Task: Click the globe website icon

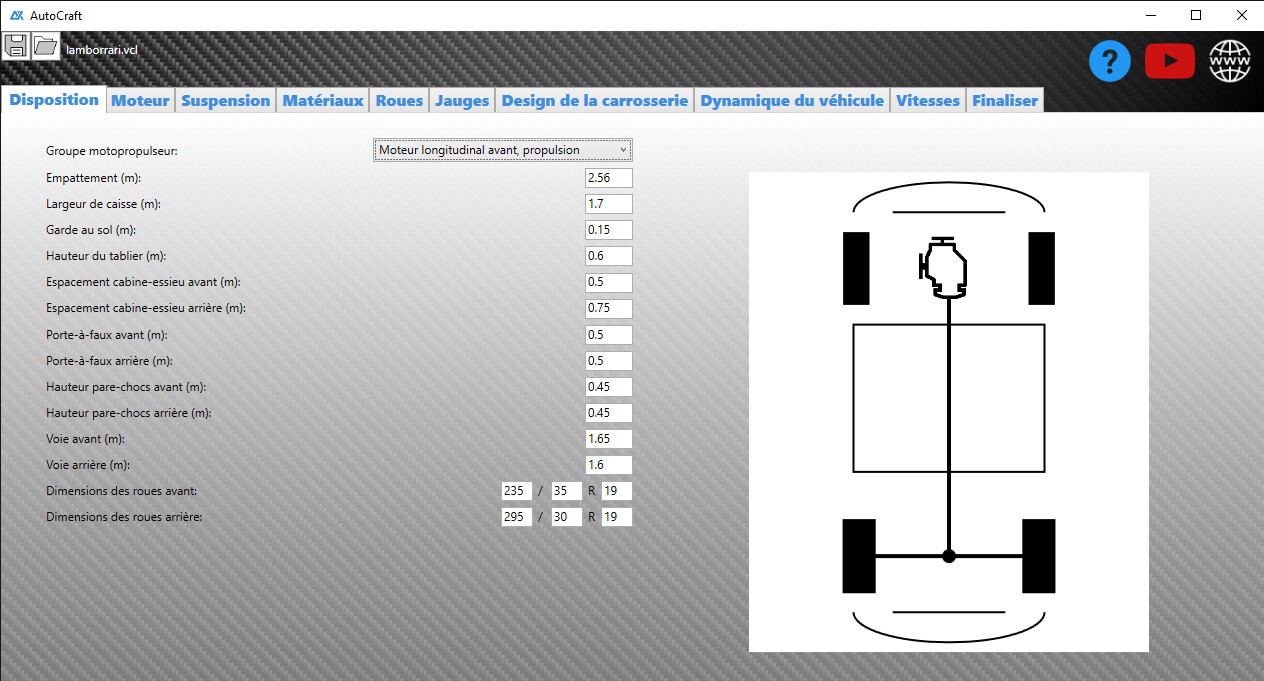Action: pos(1230,62)
